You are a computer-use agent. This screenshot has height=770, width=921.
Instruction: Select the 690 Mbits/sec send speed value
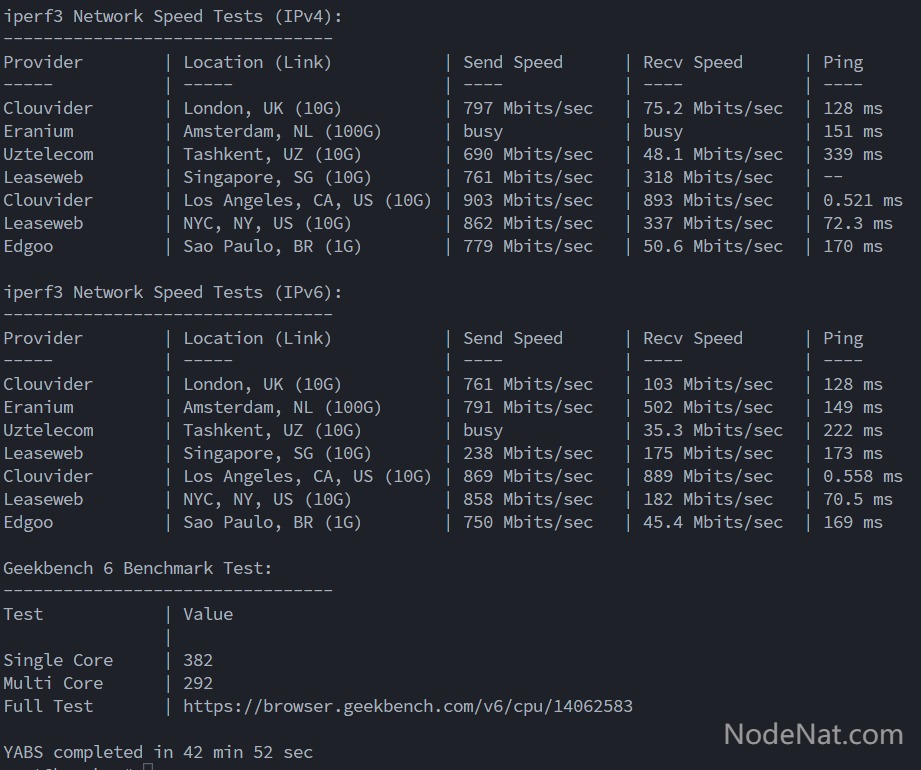(527, 154)
